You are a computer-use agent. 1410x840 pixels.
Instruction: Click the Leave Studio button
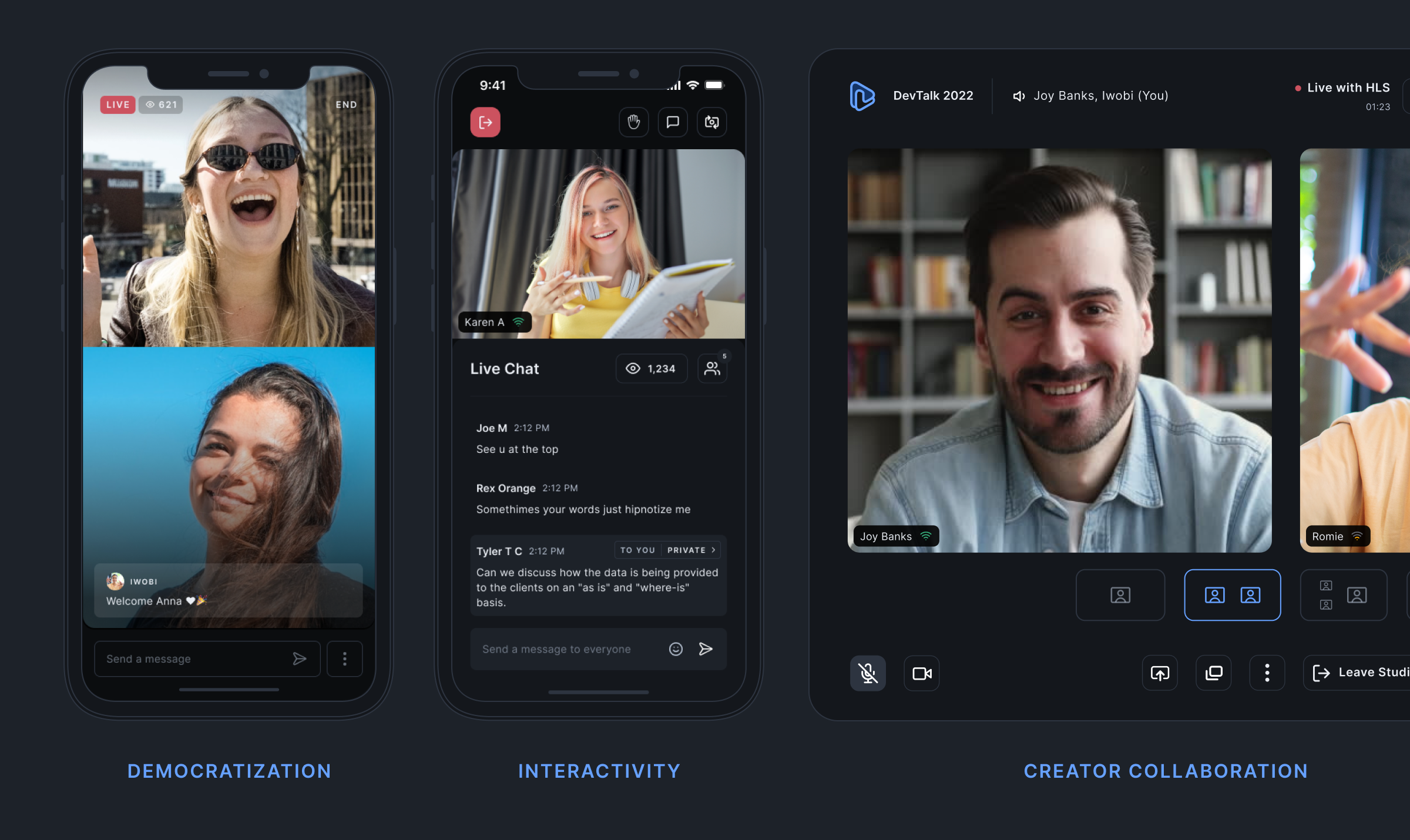pyautogui.click(x=1363, y=672)
